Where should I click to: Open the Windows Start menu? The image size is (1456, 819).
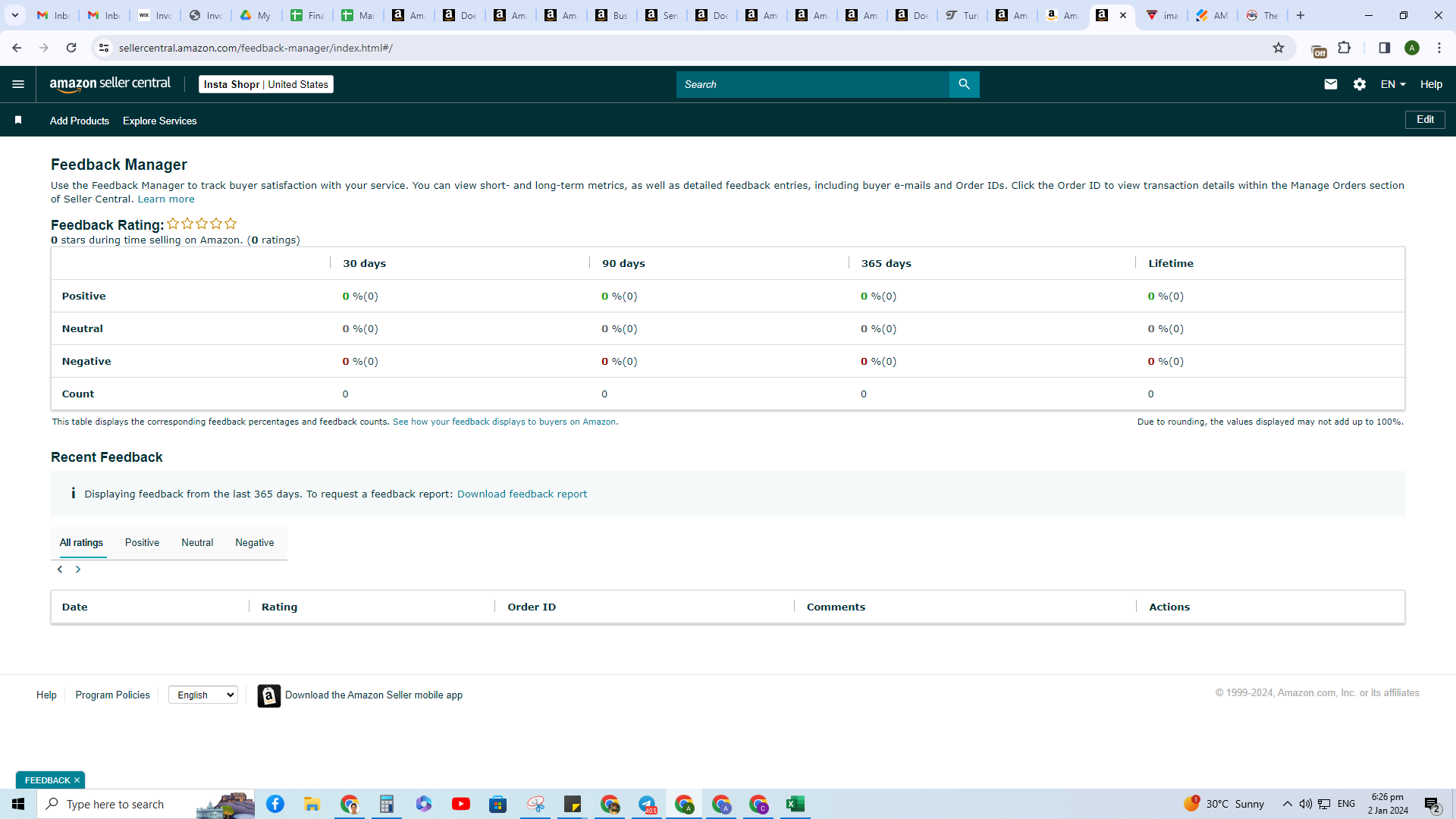tap(18, 804)
